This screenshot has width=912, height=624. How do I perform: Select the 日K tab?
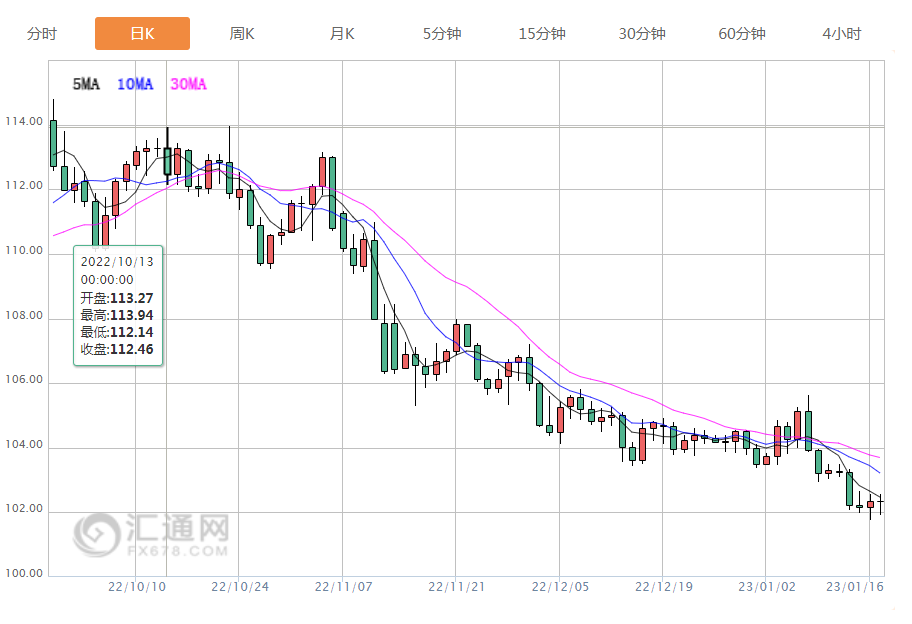pyautogui.click(x=142, y=33)
